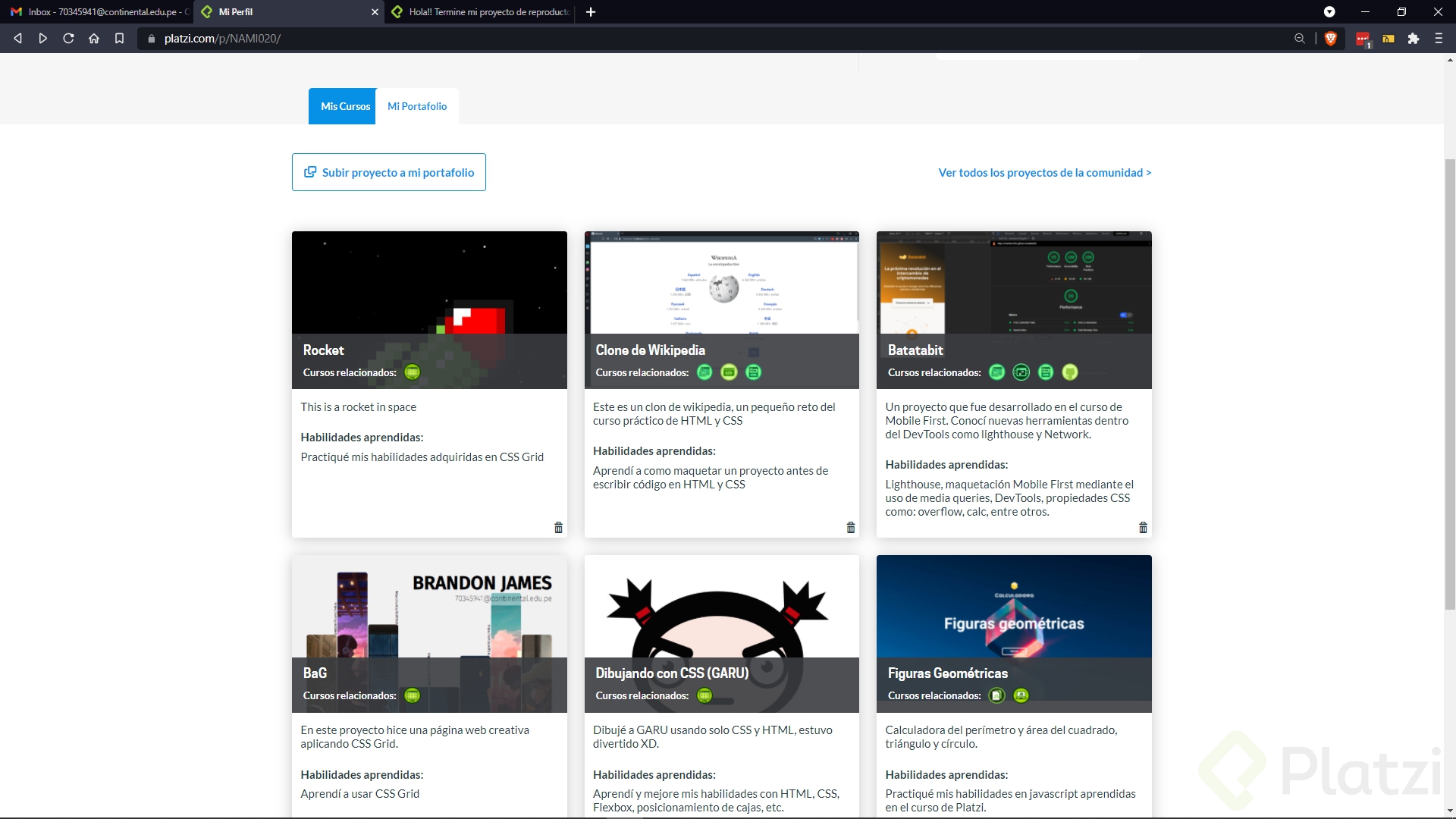
Task: Open the tab search dropdown arrow
Action: click(1329, 12)
